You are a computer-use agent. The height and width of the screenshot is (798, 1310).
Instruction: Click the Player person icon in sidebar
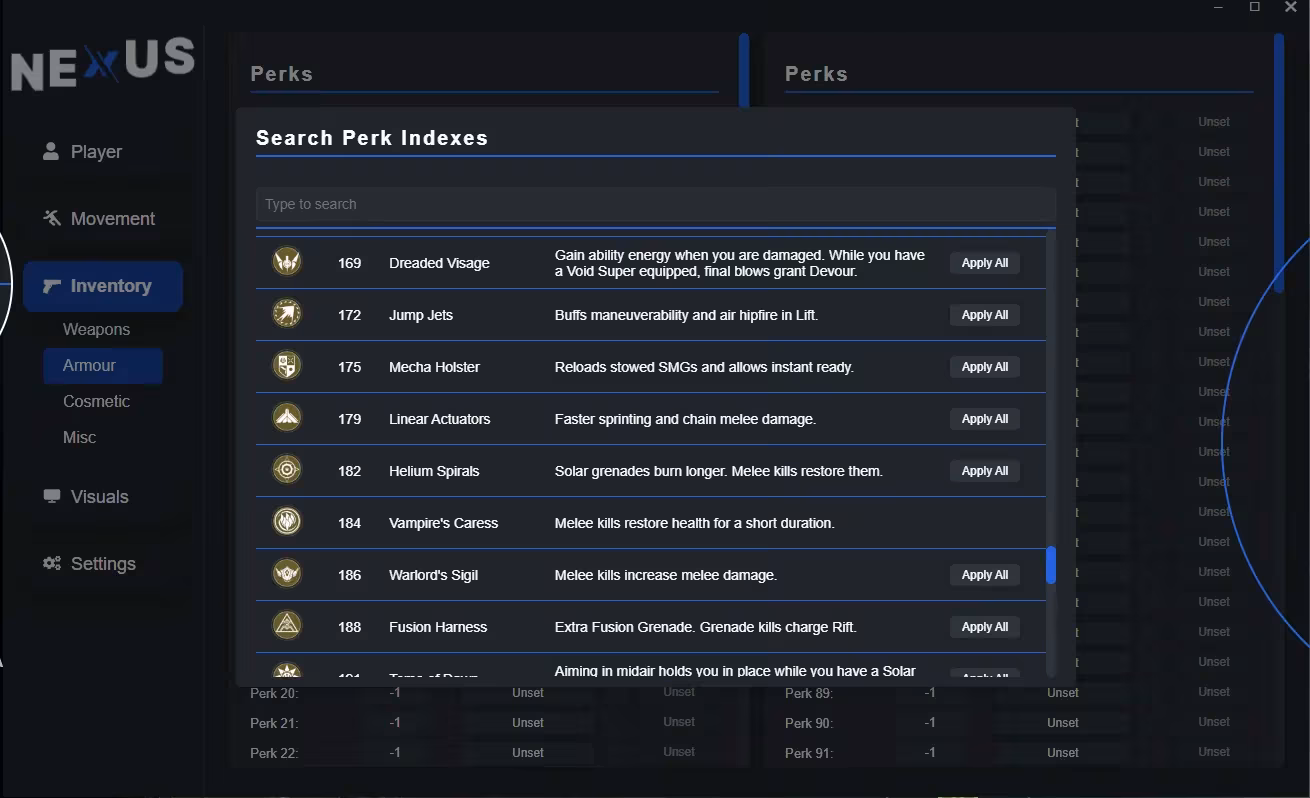click(51, 151)
